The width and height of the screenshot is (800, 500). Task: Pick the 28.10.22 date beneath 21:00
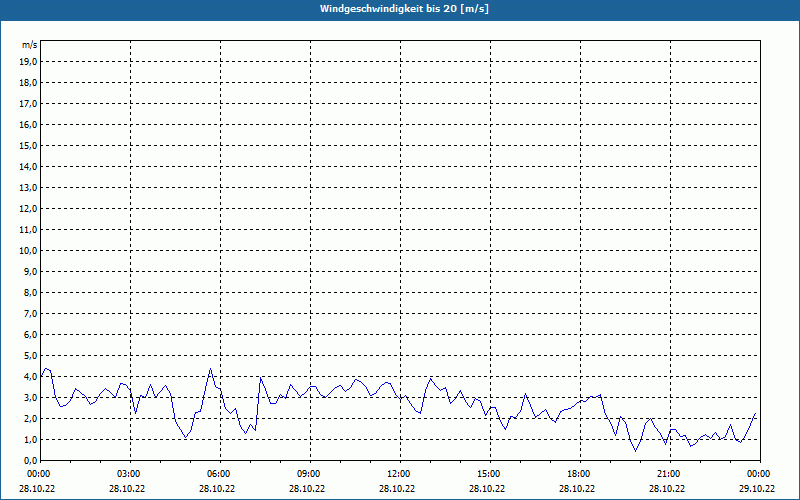click(667, 488)
